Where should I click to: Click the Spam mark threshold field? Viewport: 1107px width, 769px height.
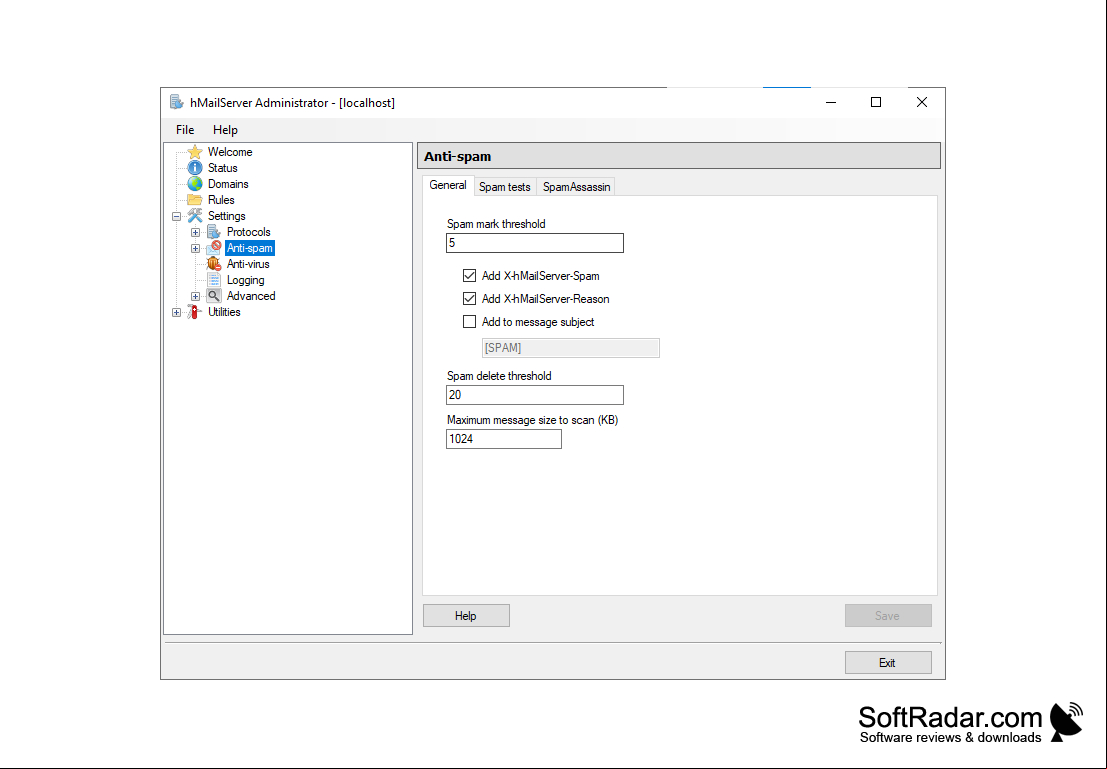[534, 243]
